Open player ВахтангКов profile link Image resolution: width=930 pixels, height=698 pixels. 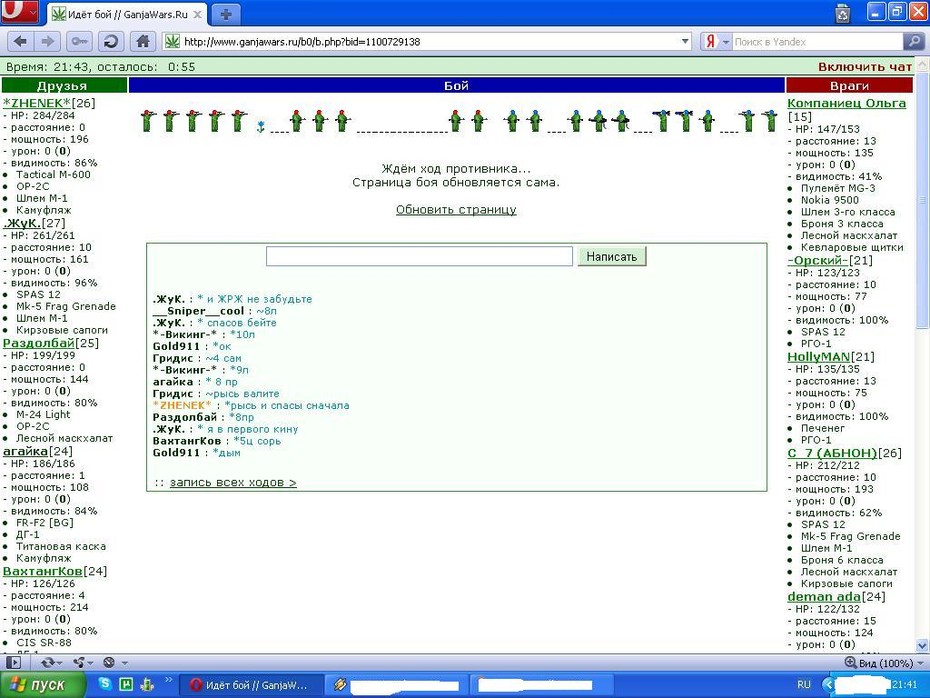[x=43, y=571]
